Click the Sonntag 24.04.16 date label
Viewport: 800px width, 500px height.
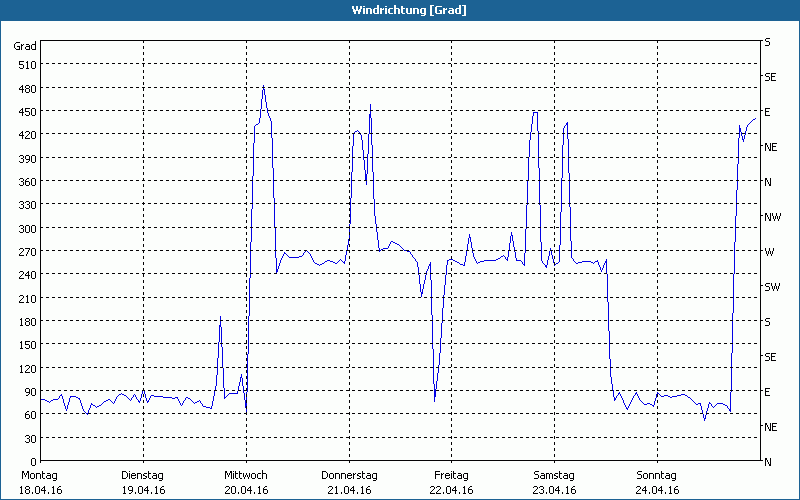point(656,482)
